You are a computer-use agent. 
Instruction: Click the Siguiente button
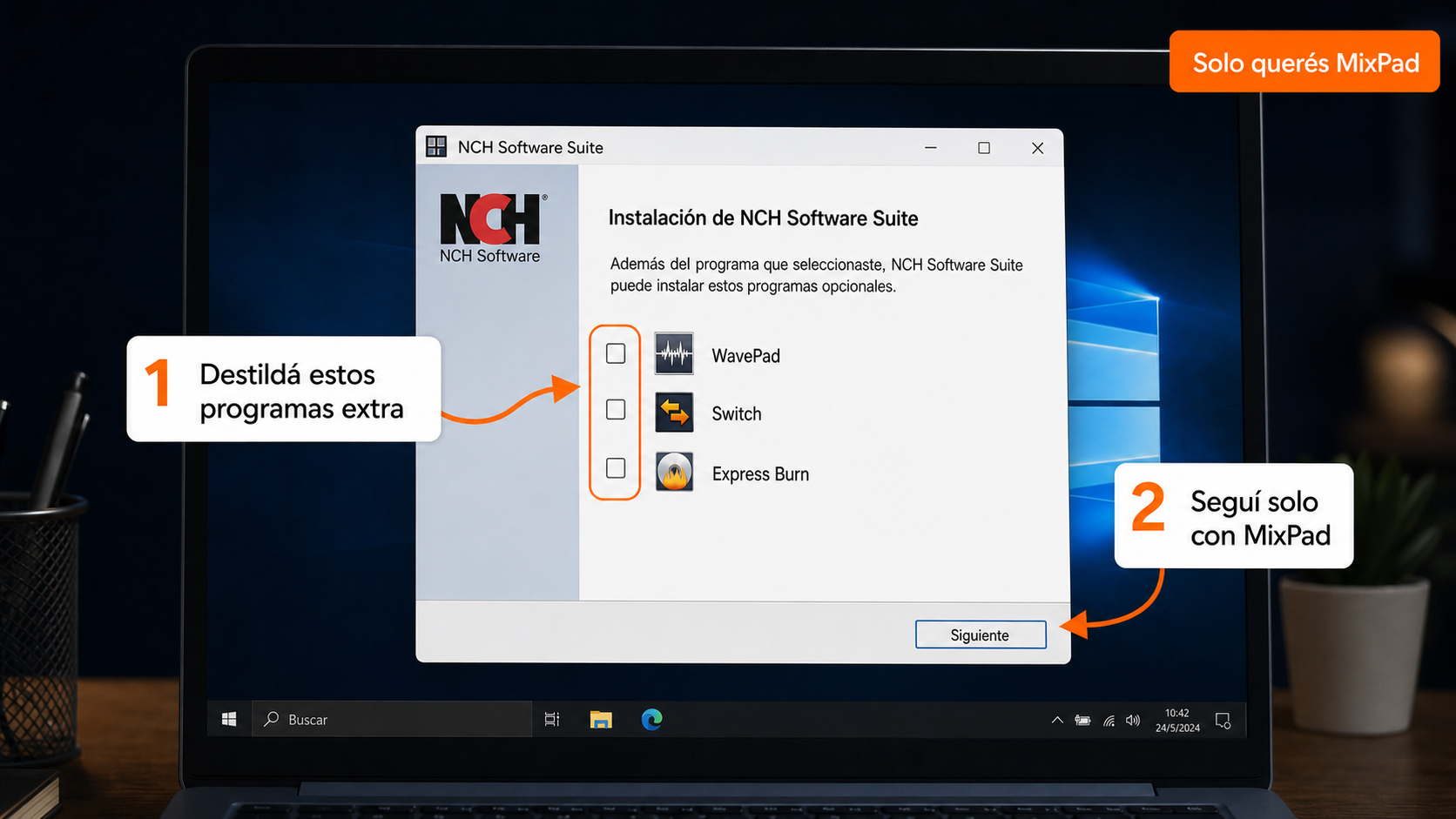981,634
